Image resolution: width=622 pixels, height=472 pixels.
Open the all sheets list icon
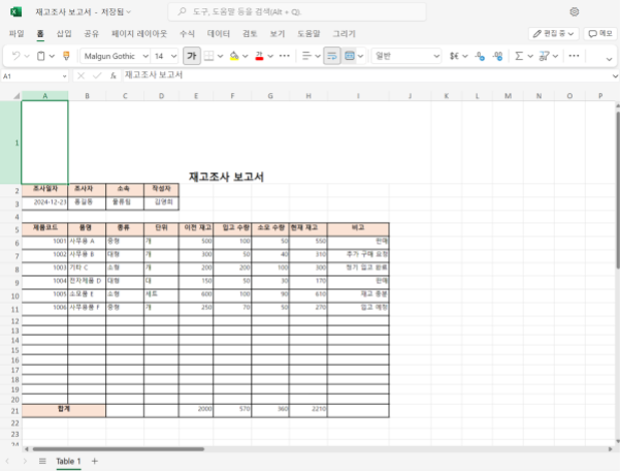(x=42, y=461)
